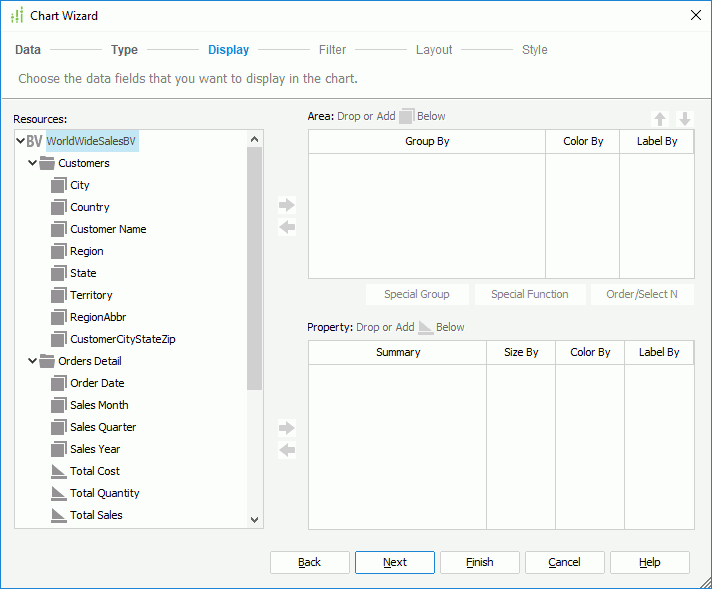Click the Region field icon
The height and width of the screenshot is (589, 712).
pos(59,251)
